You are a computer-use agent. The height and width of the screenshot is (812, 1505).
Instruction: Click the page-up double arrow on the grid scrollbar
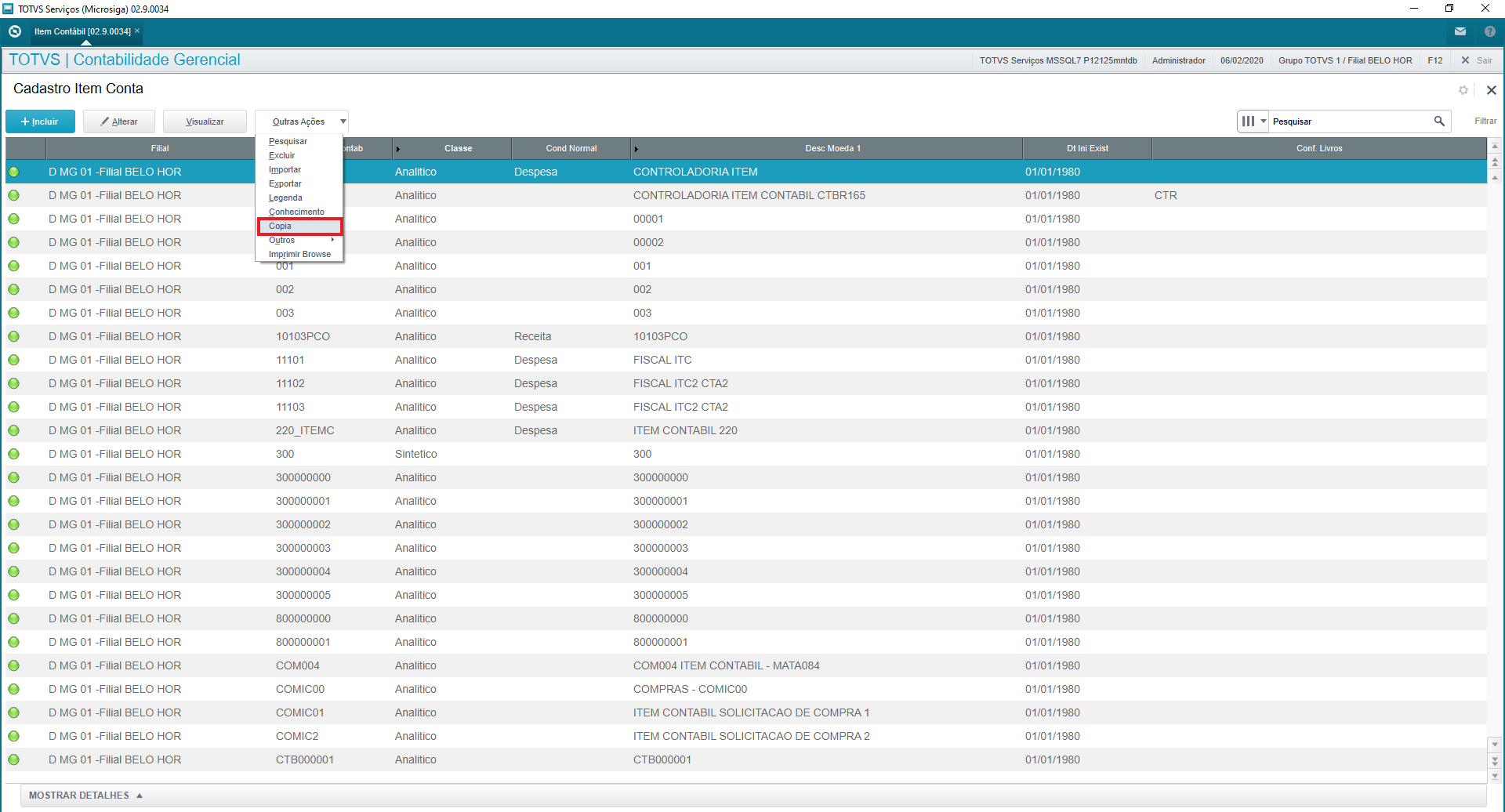pos(1495,162)
